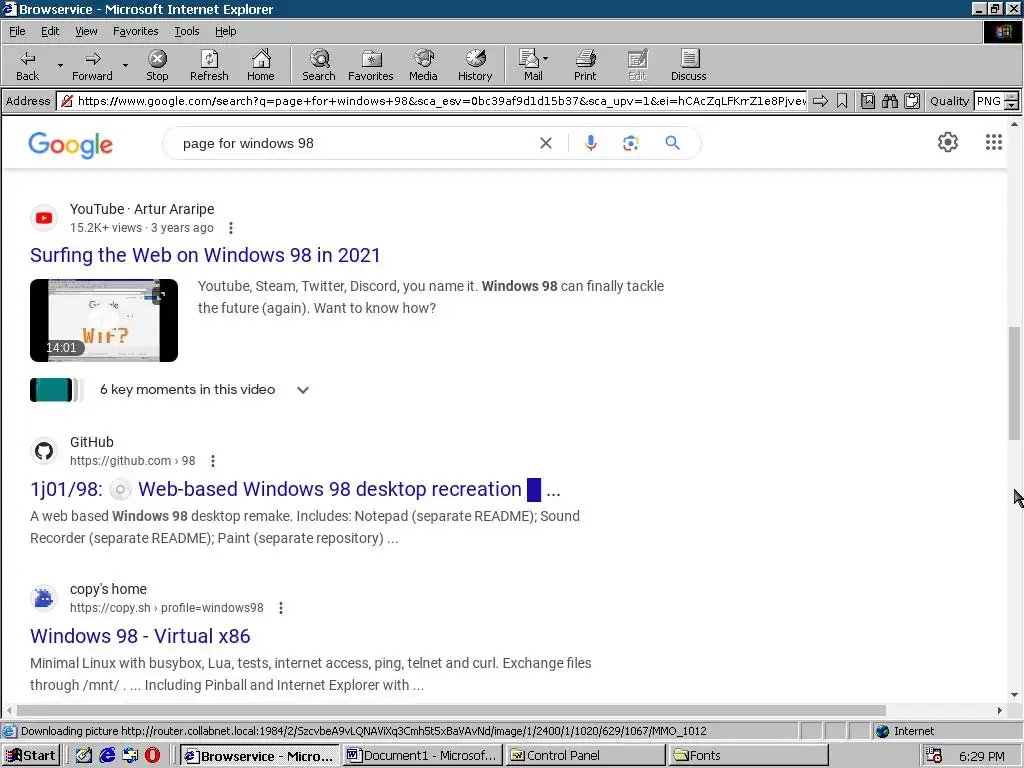Open Google quick settings gear
The image size is (1024, 768).
coord(948,142)
